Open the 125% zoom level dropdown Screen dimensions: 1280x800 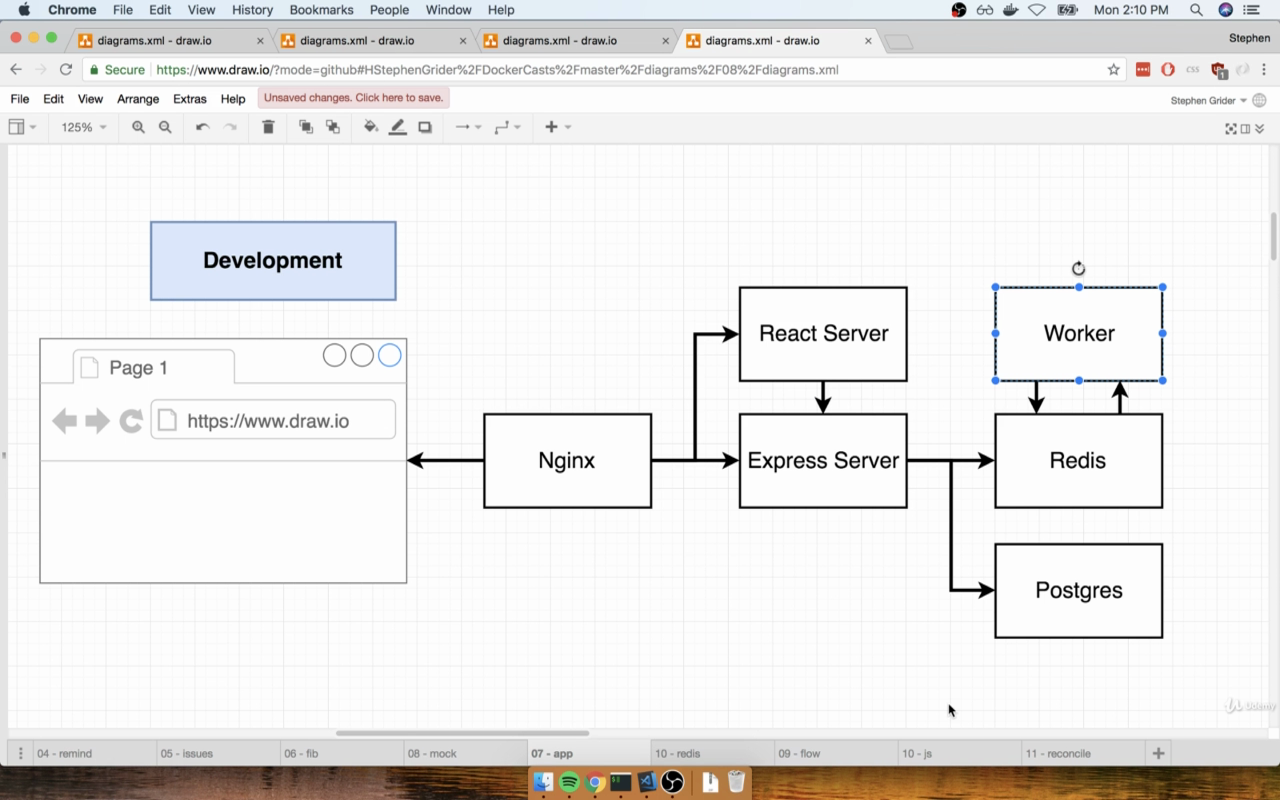tap(84, 127)
